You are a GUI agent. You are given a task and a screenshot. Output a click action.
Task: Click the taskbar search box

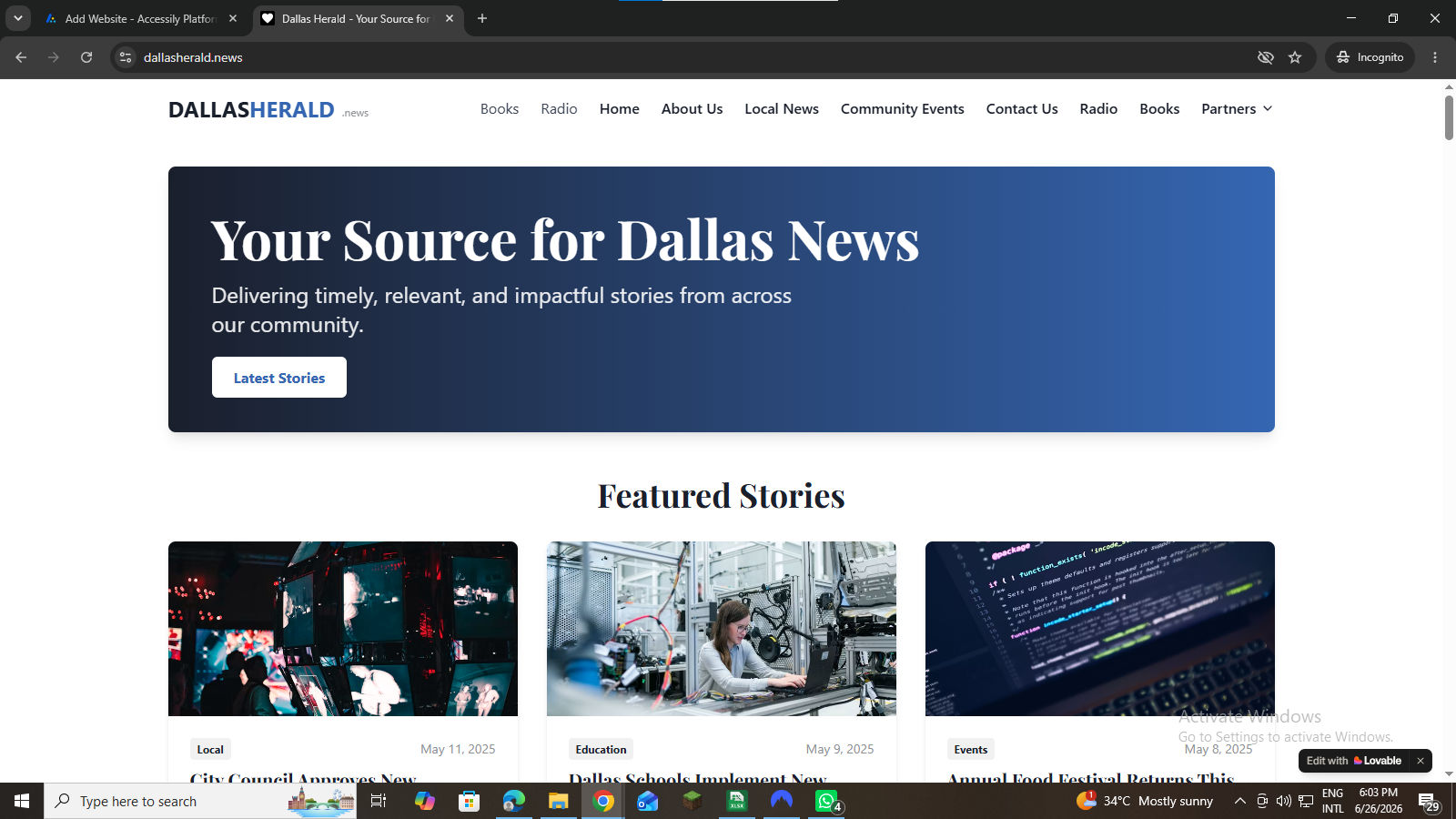coord(200,801)
